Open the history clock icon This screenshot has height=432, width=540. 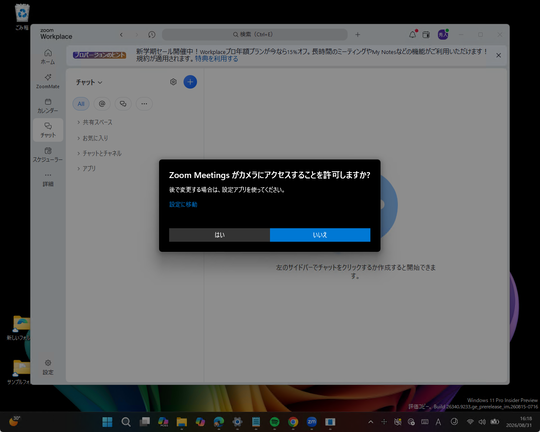[x=152, y=34]
